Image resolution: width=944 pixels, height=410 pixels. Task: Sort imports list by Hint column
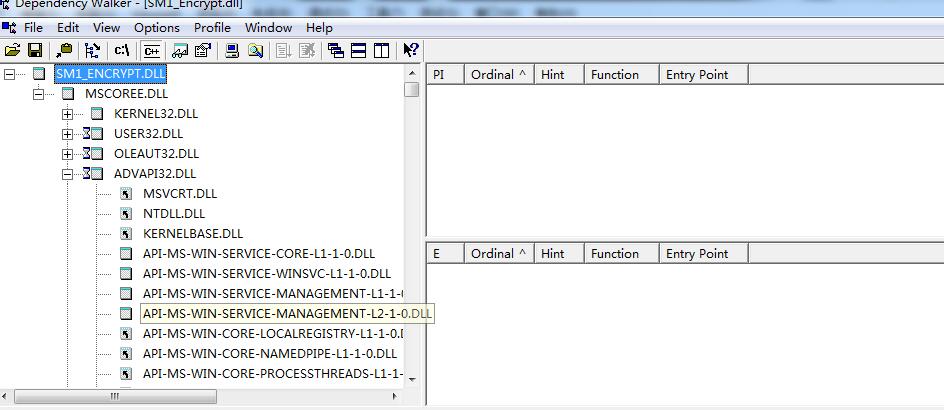point(559,75)
